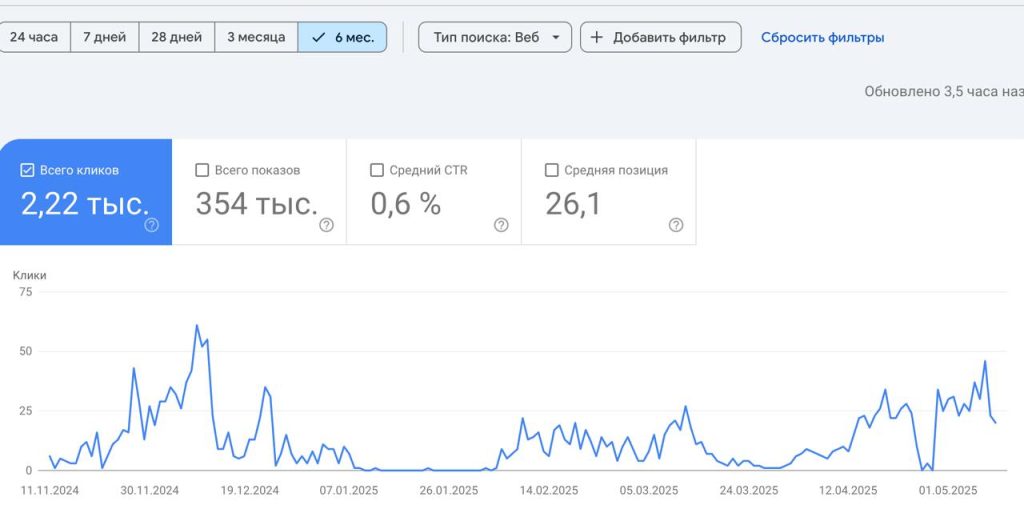Enable the Всего показов checkbox

[x=202, y=171]
